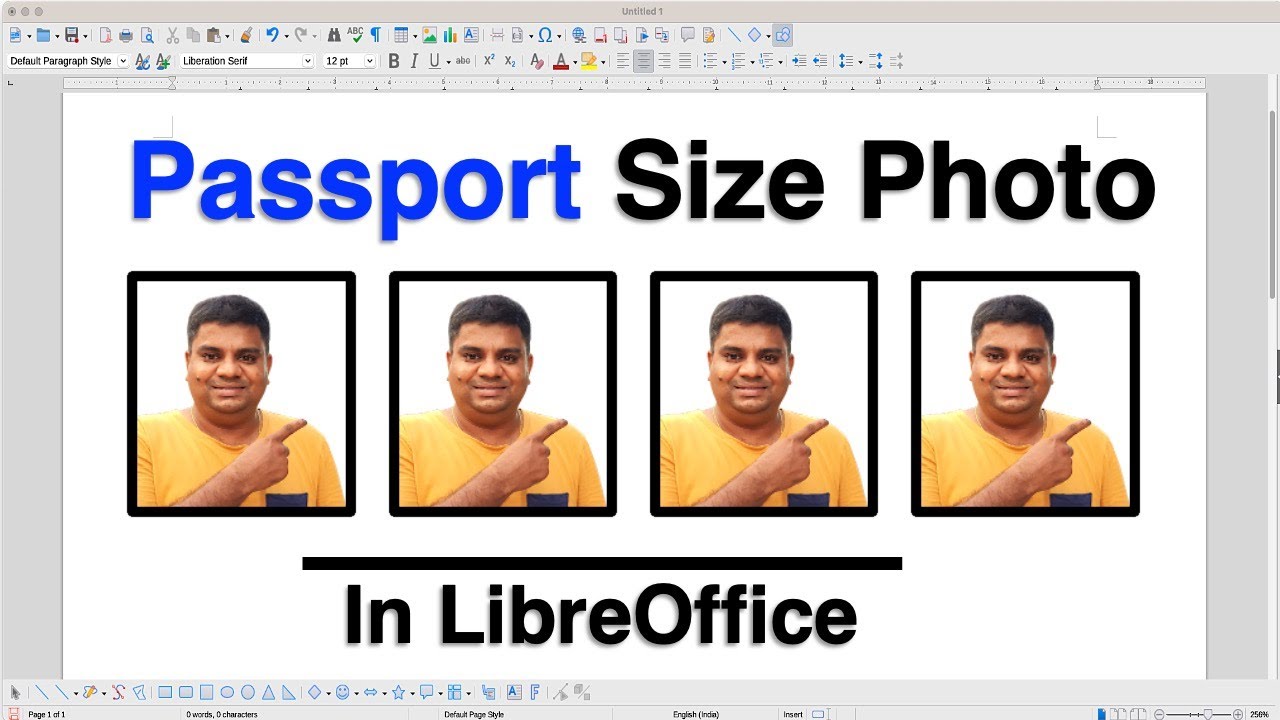The height and width of the screenshot is (720, 1280).
Task: Select the Insert Line tool in top toolbar
Action: coord(734,35)
